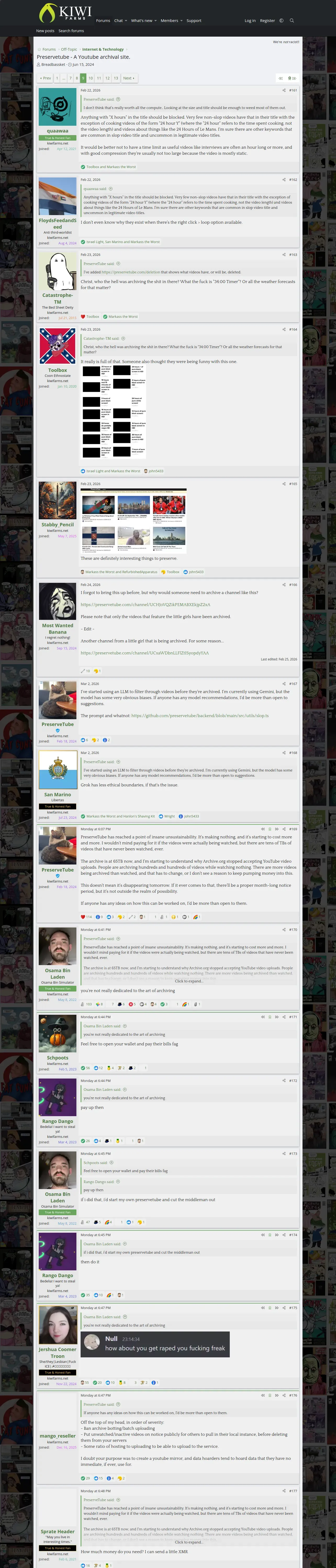The width and height of the screenshot is (336, 1568).
Task: Share post #167 via share icon
Action: [284, 684]
